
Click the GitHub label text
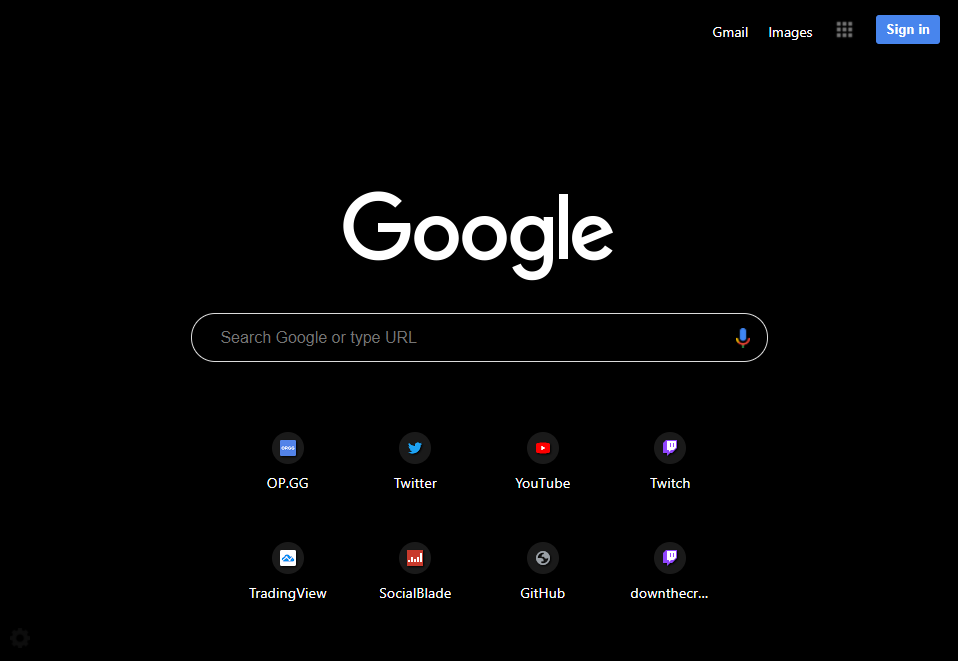coord(543,593)
